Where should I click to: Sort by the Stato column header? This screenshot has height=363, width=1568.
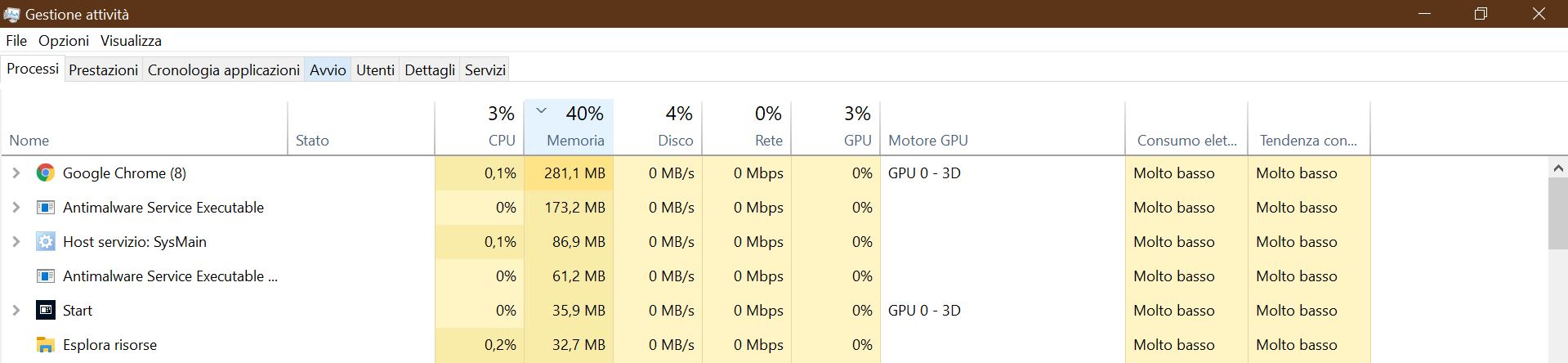(361, 128)
